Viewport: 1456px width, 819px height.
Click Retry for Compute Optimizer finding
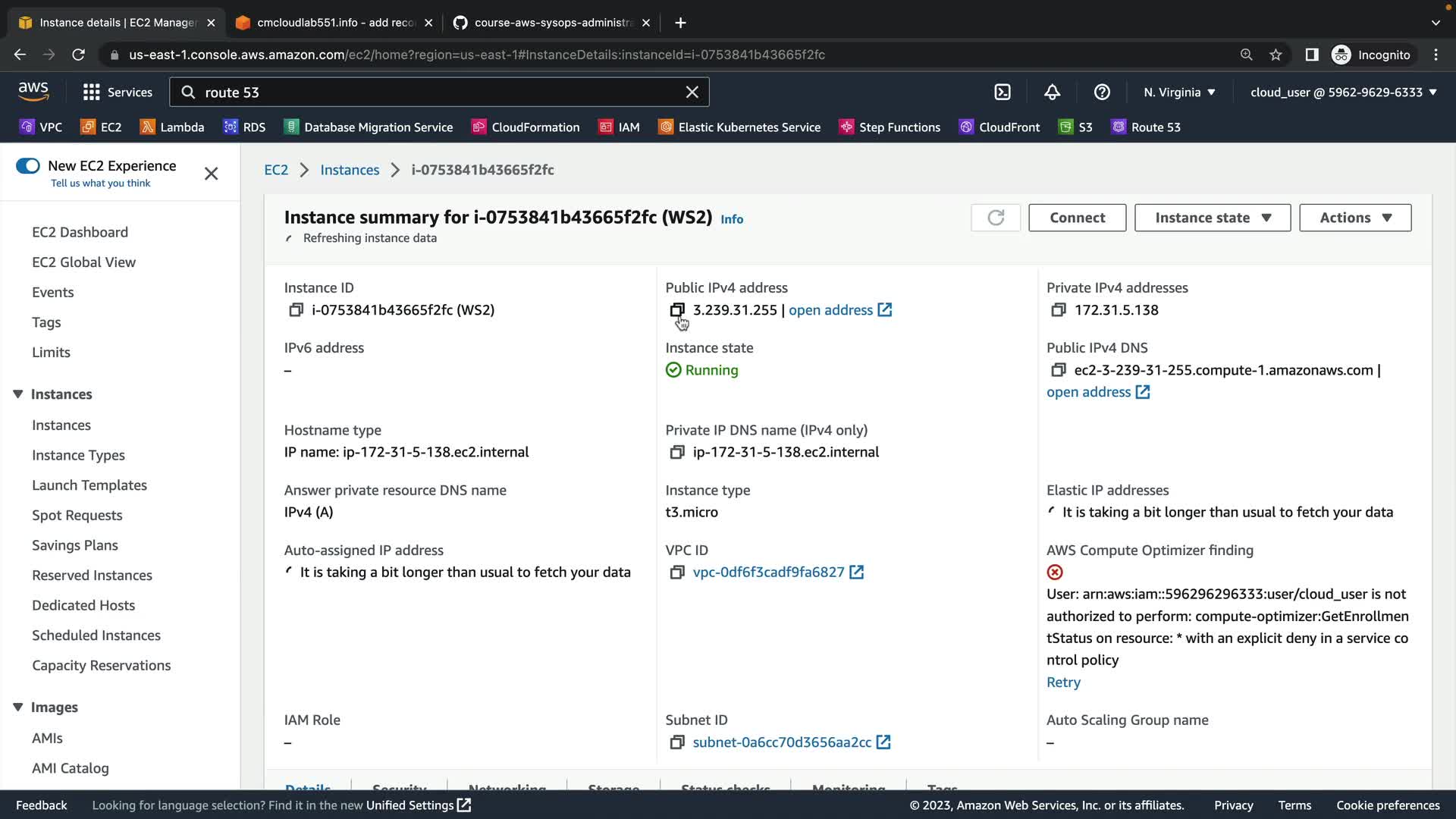click(1063, 682)
